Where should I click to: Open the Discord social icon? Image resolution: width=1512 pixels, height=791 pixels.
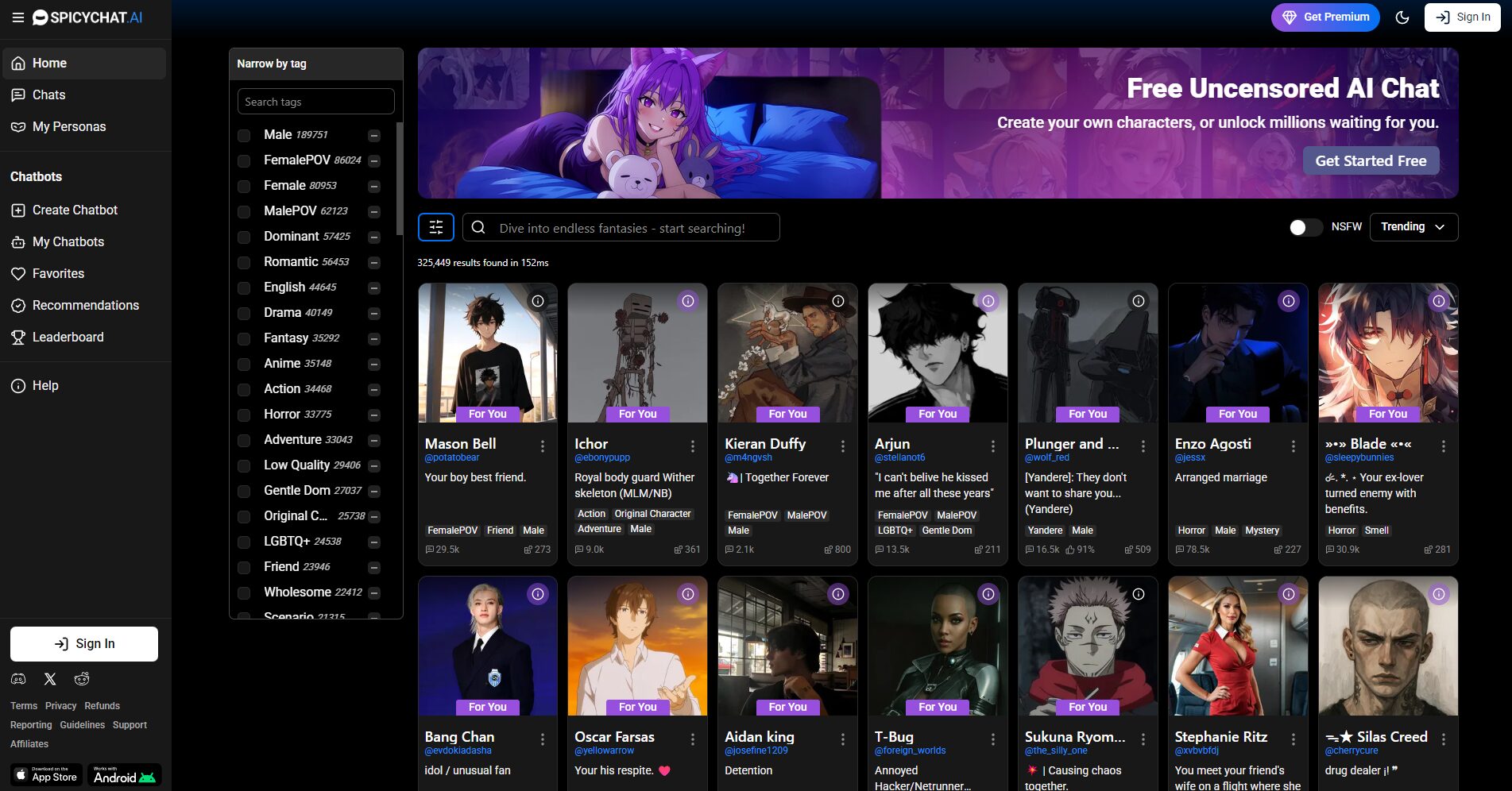point(18,679)
